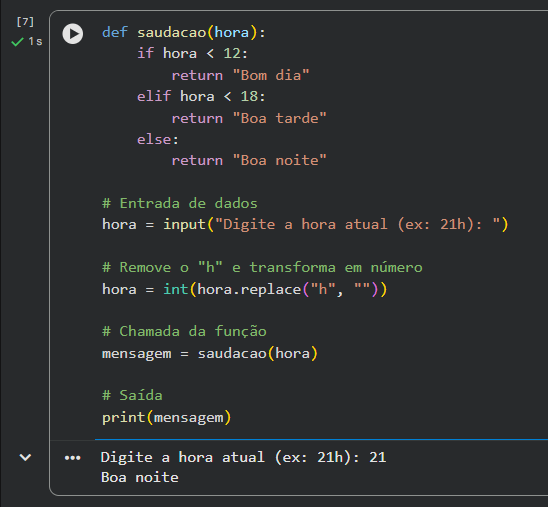Click the input prompt string line

(x=305, y=224)
